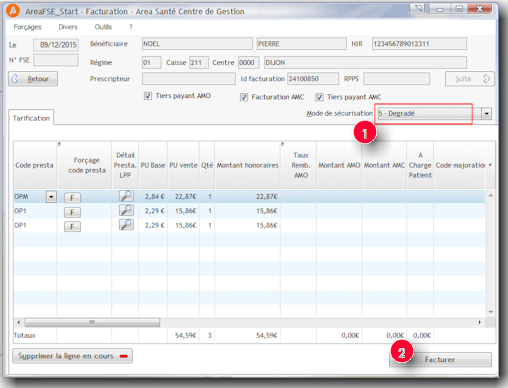Minimize the AreaFSE_Start window
The width and height of the screenshot is (508, 388).
tap(439, 8)
